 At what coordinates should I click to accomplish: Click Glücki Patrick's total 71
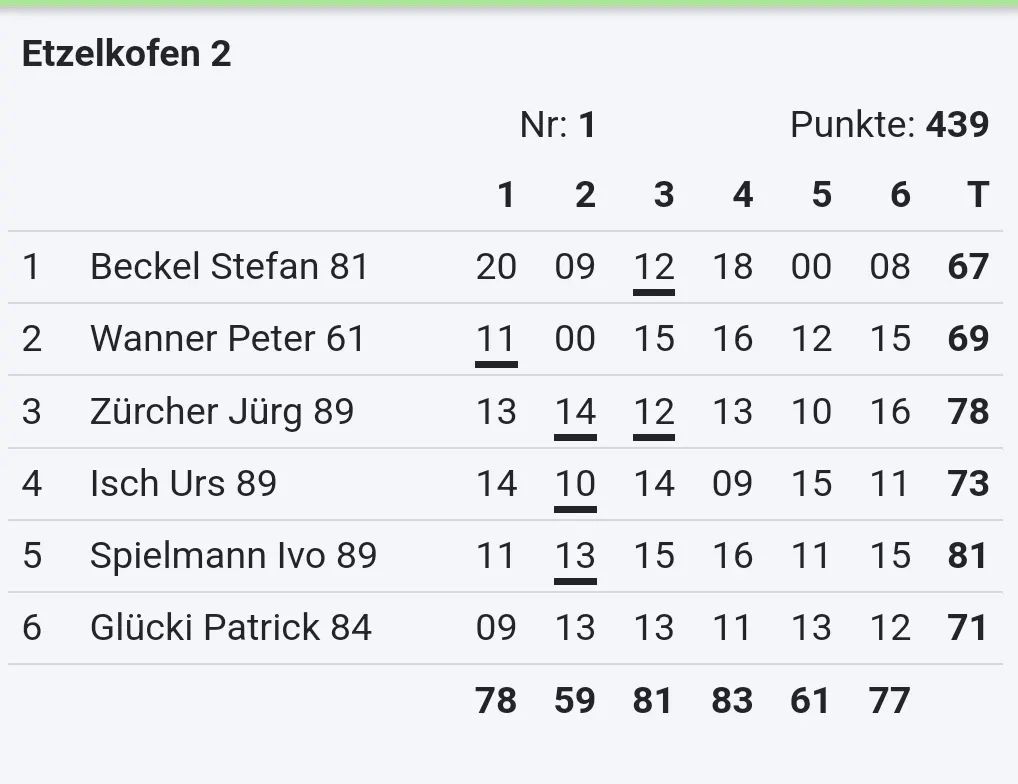(x=968, y=627)
